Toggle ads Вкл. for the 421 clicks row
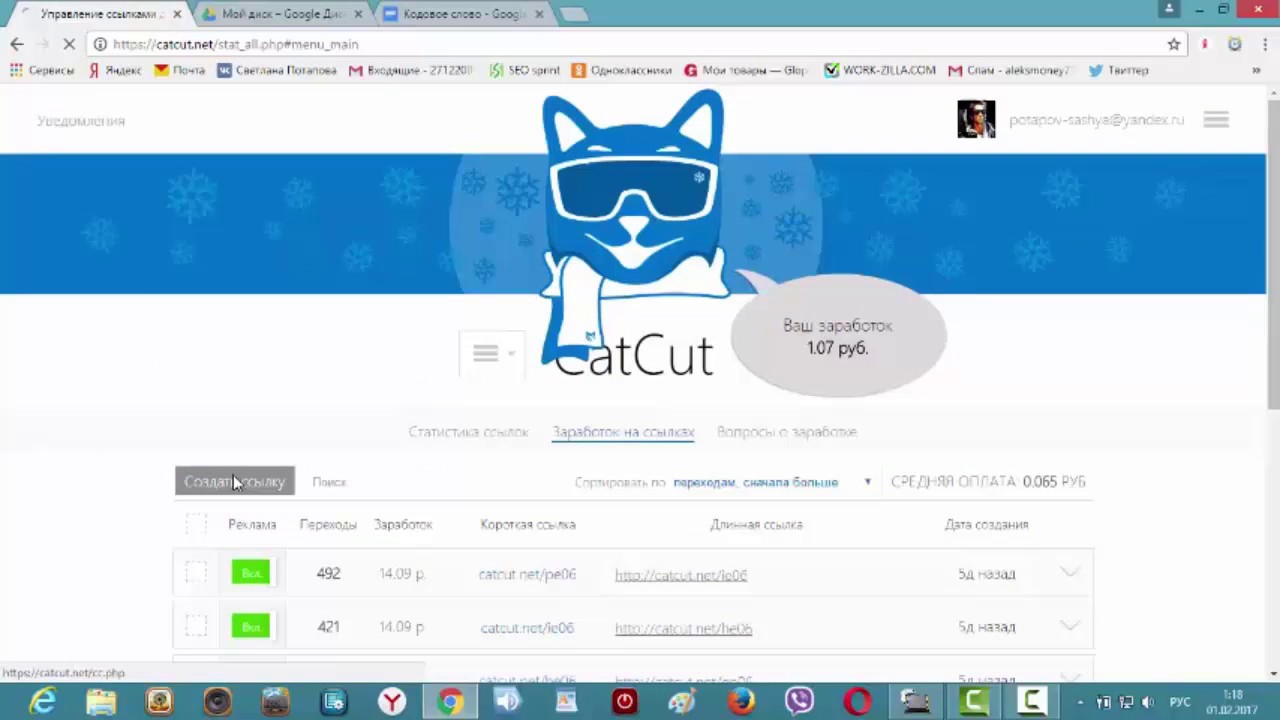The height and width of the screenshot is (720, 1280). [251, 627]
